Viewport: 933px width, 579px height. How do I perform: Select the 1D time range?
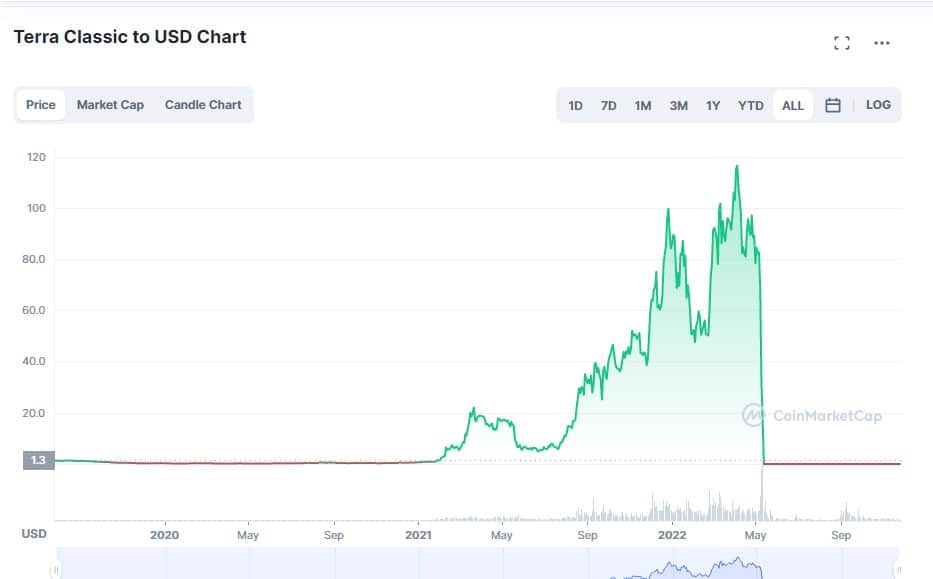point(576,105)
